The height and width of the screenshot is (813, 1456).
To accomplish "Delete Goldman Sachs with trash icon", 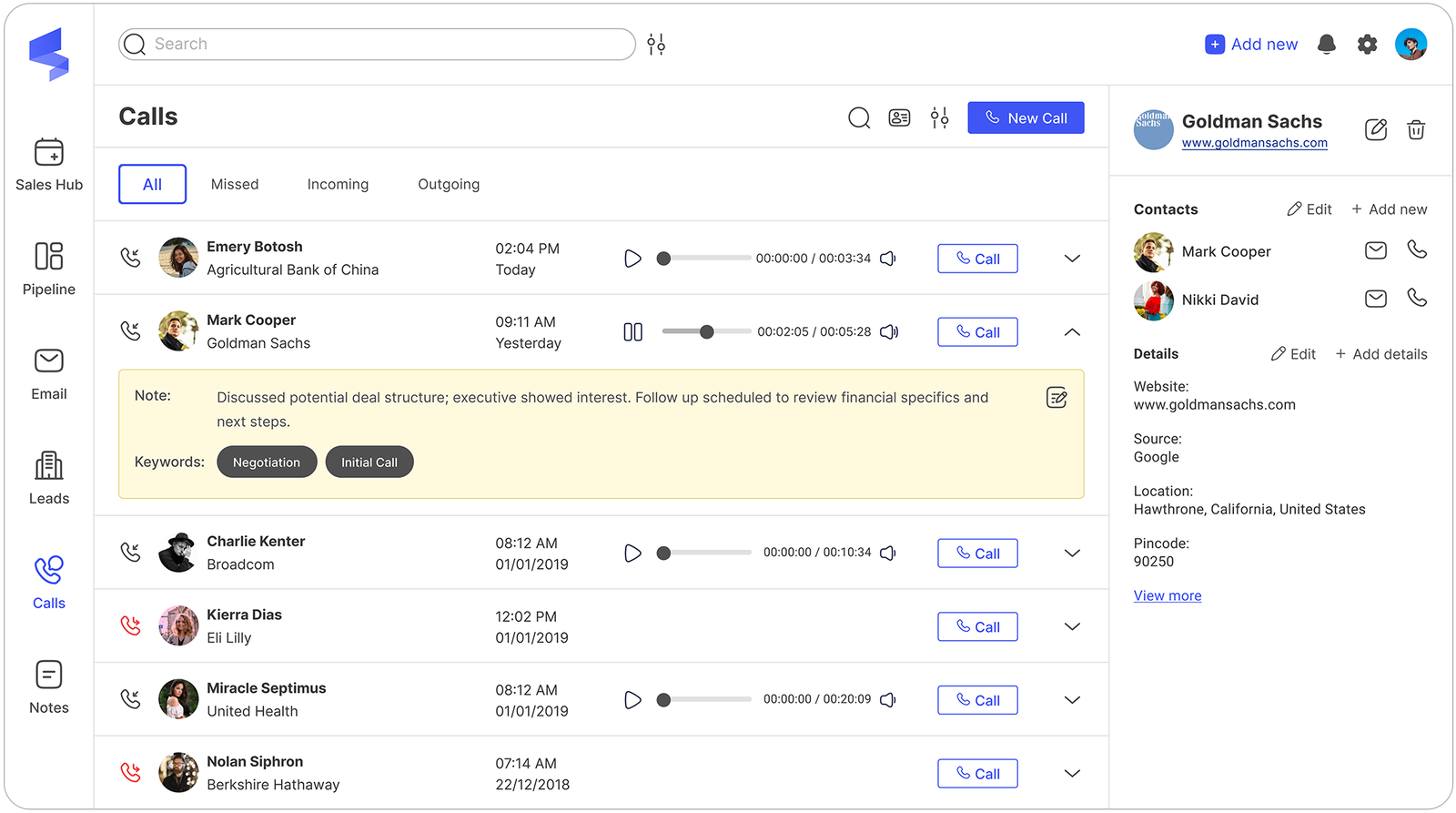I will [x=1416, y=130].
